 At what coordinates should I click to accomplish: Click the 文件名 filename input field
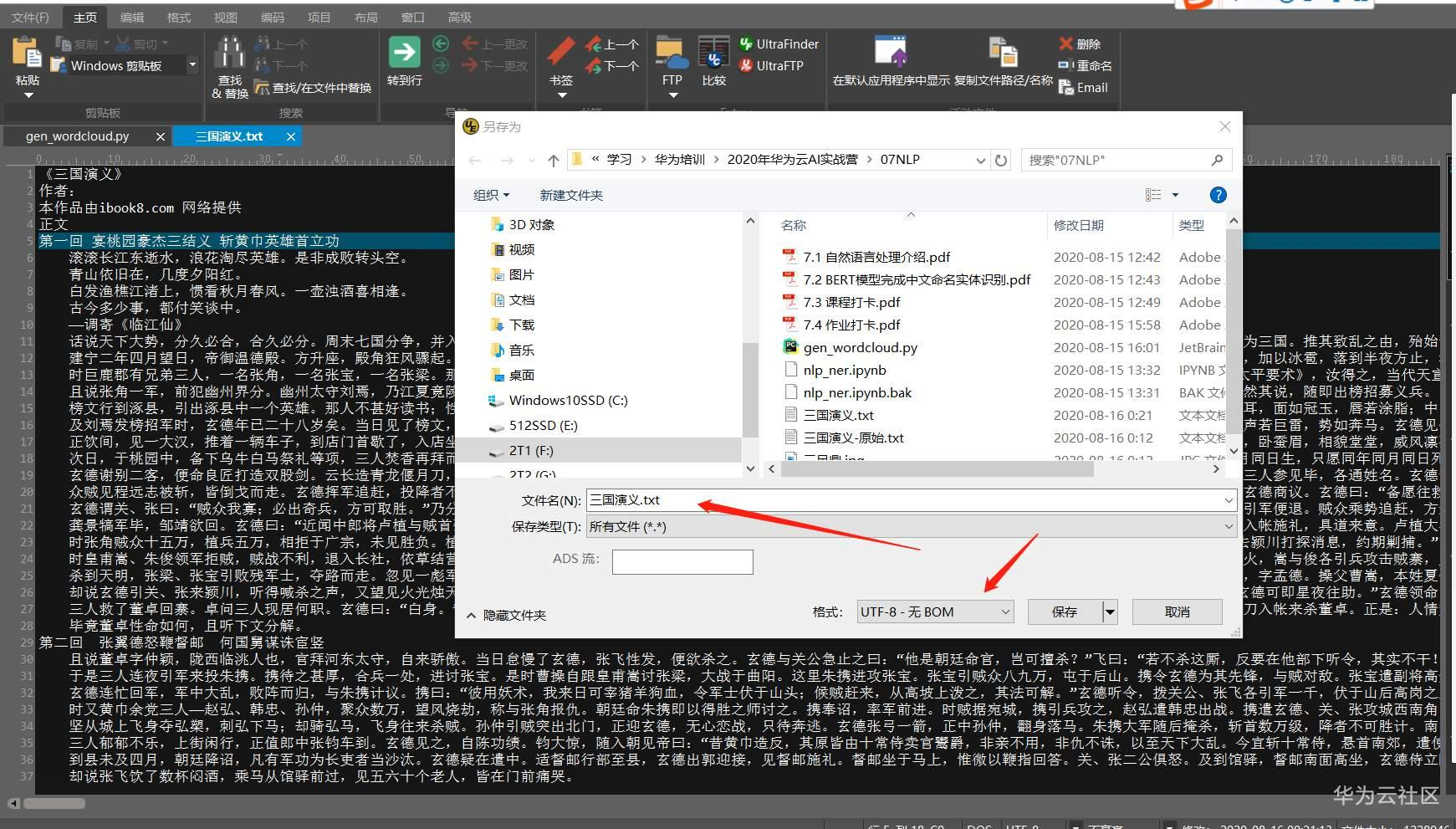pyautogui.click(x=903, y=500)
